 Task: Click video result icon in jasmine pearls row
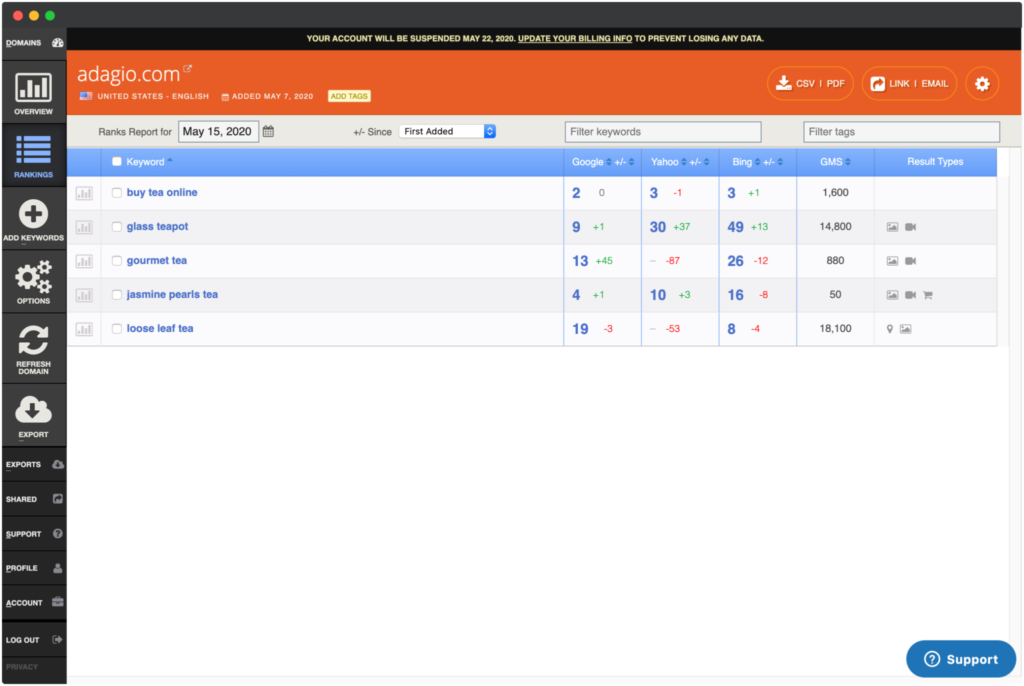[x=910, y=295]
